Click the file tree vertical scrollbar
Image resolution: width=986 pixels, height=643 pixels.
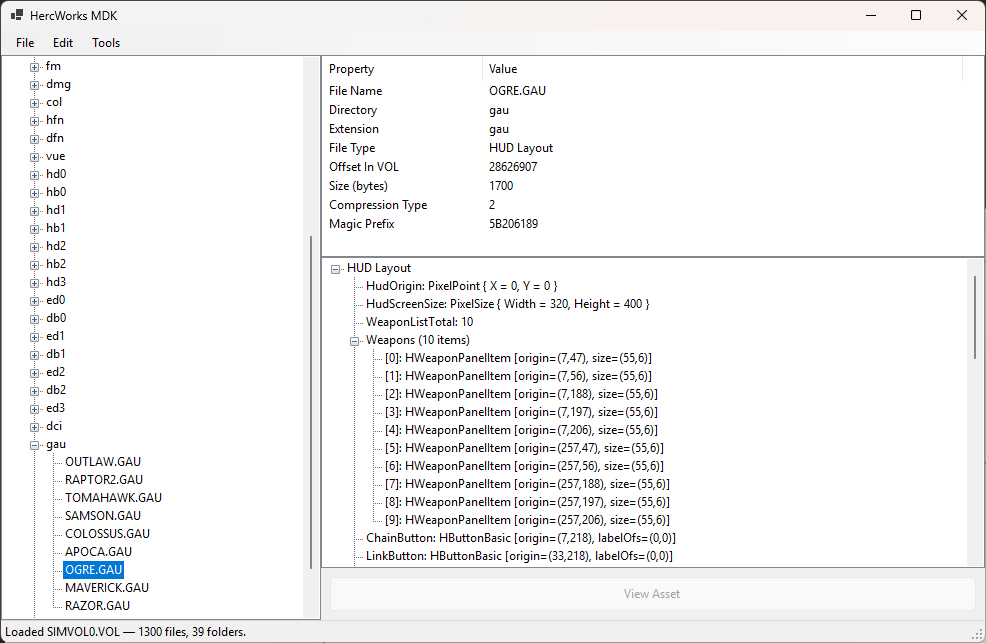[x=311, y=402]
